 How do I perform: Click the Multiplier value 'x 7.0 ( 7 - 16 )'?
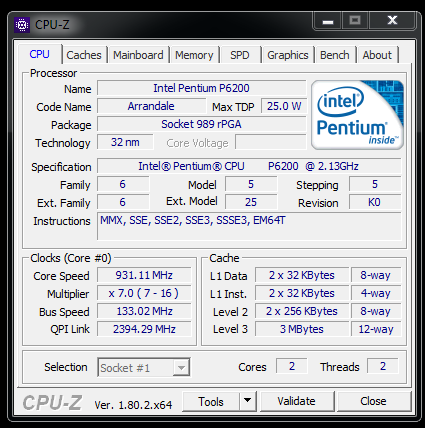tap(144, 293)
